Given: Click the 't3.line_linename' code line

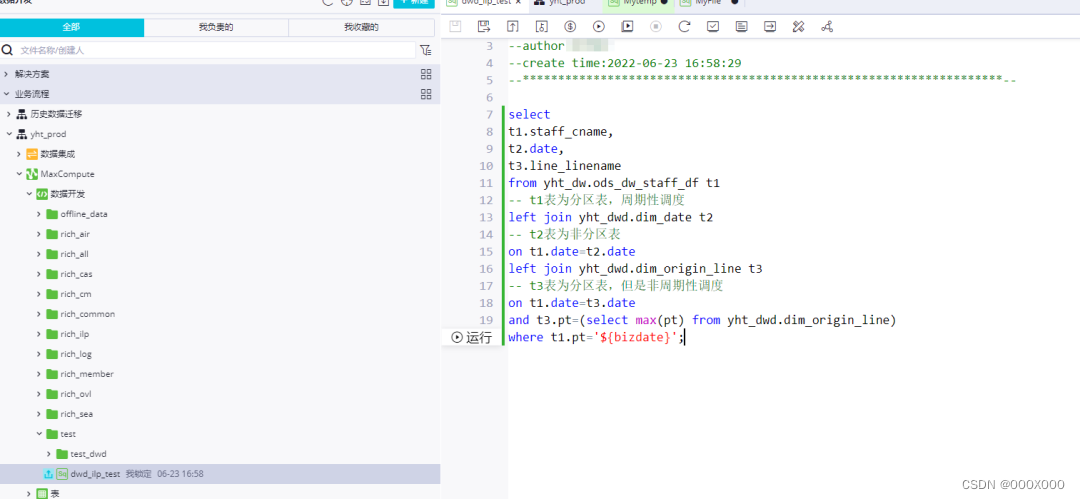Looking at the screenshot, I should click(x=564, y=166).
